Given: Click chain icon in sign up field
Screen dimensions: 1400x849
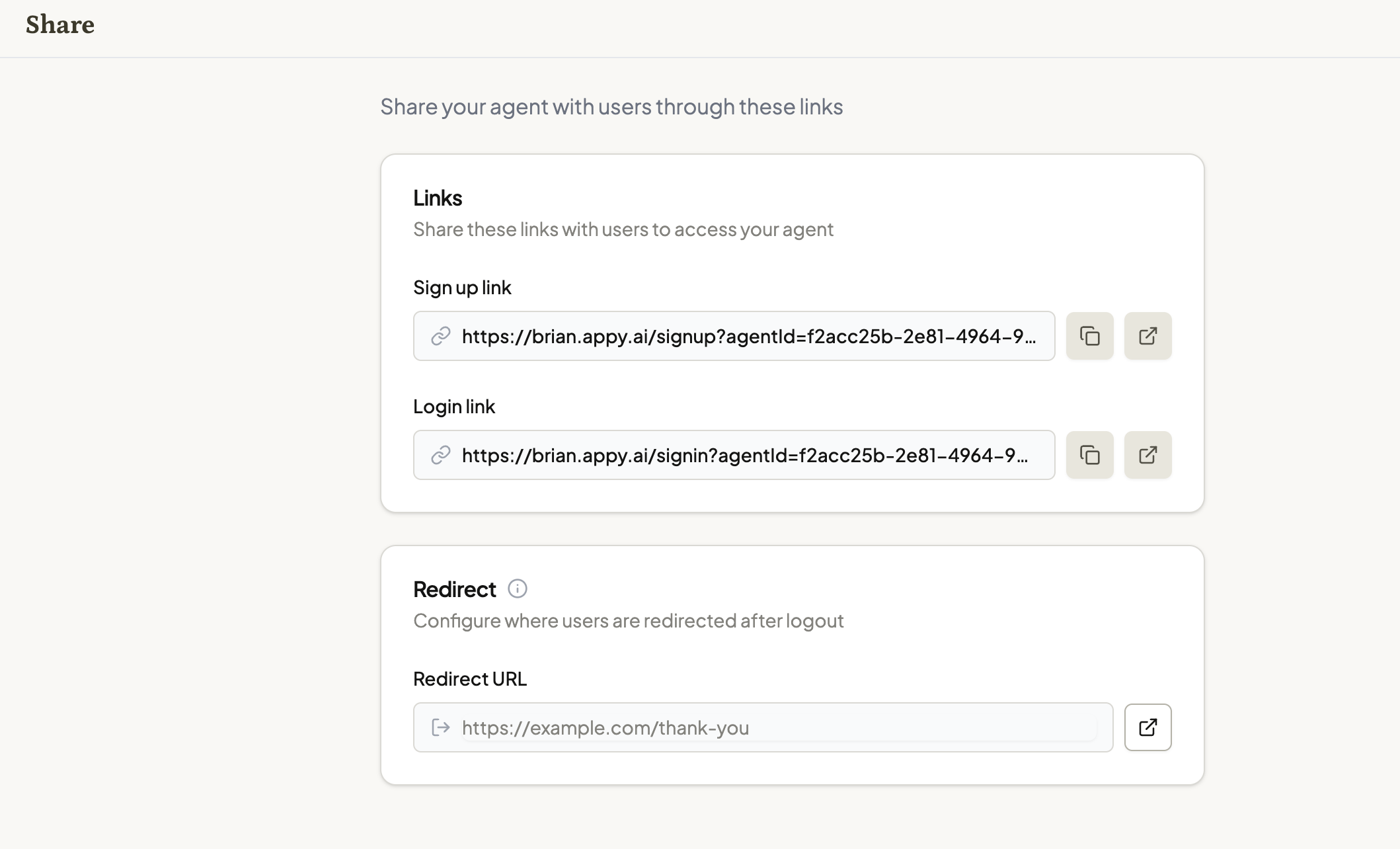Looking at the screenshot, I should click(x=441, y=336).
